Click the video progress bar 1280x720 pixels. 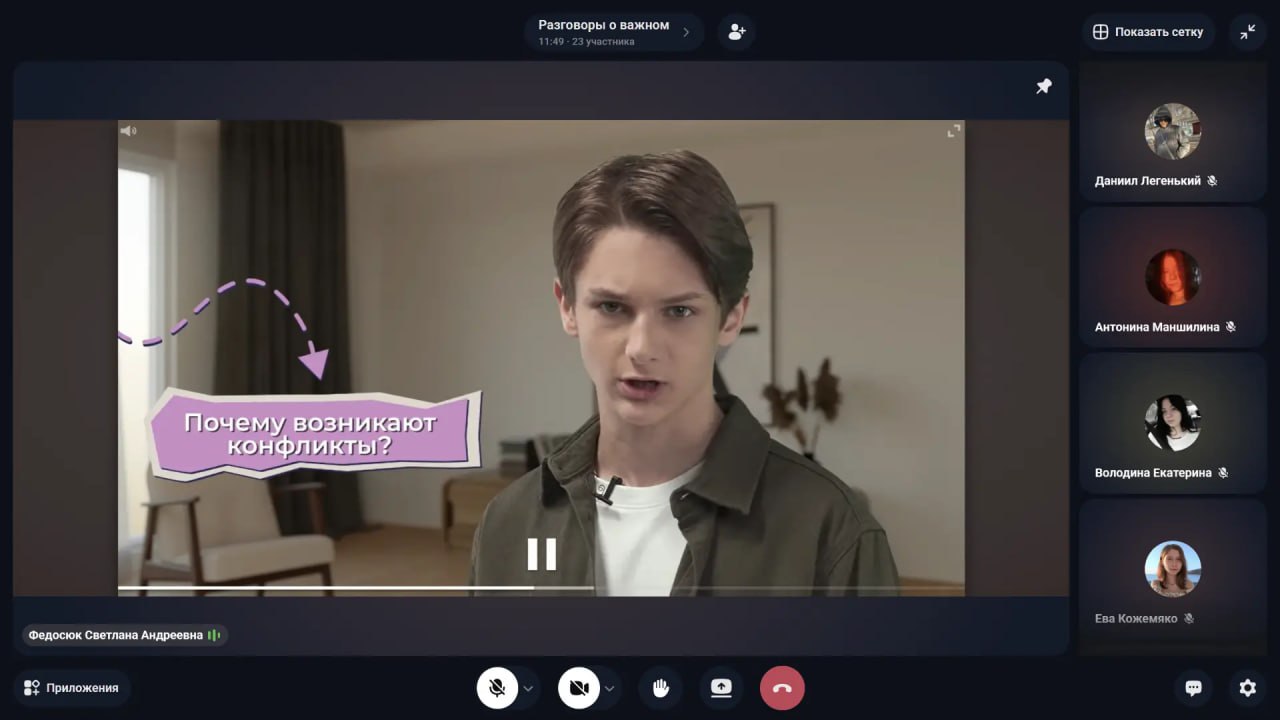pos(540,587)
